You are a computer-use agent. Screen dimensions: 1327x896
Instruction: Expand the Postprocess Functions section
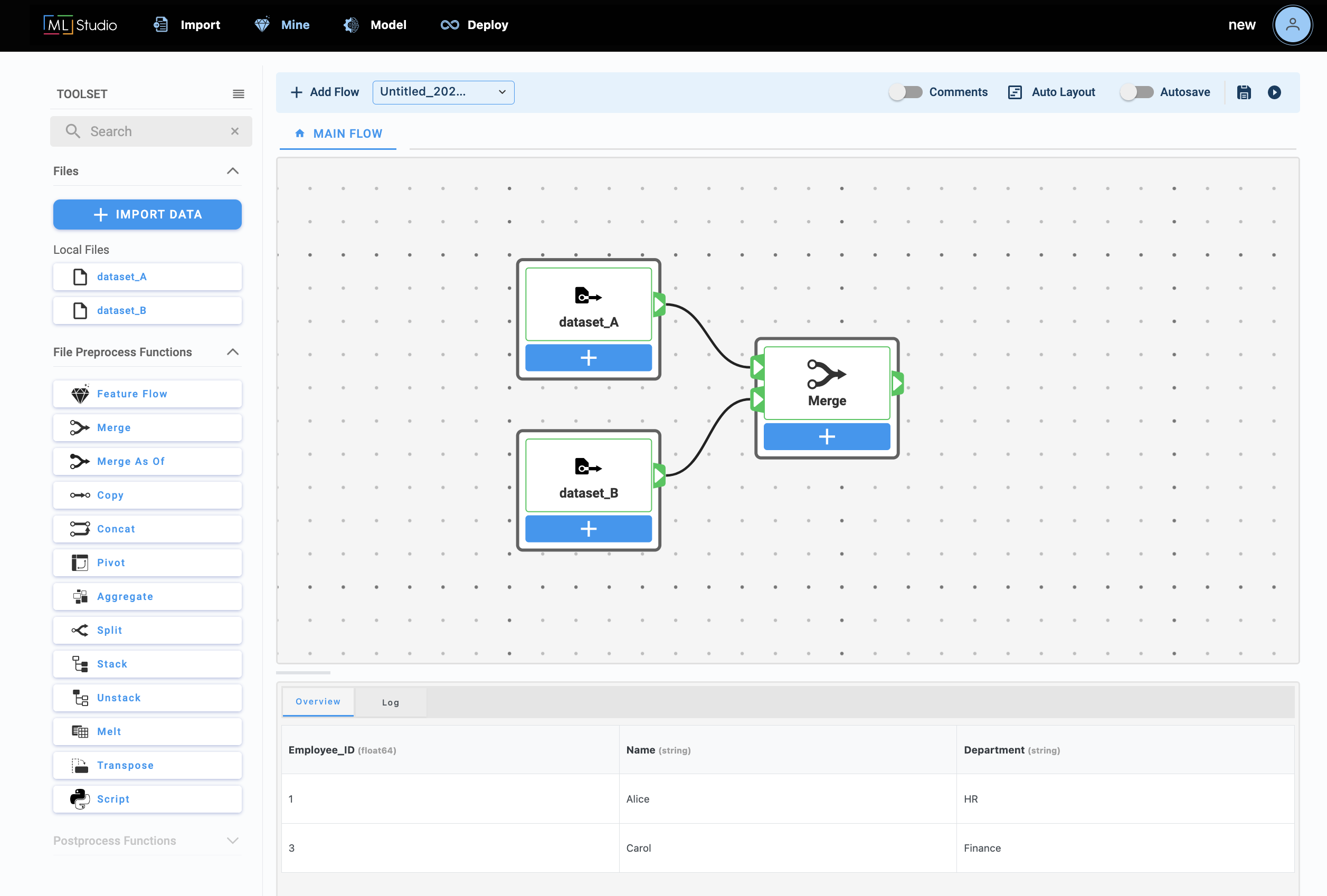232,841
